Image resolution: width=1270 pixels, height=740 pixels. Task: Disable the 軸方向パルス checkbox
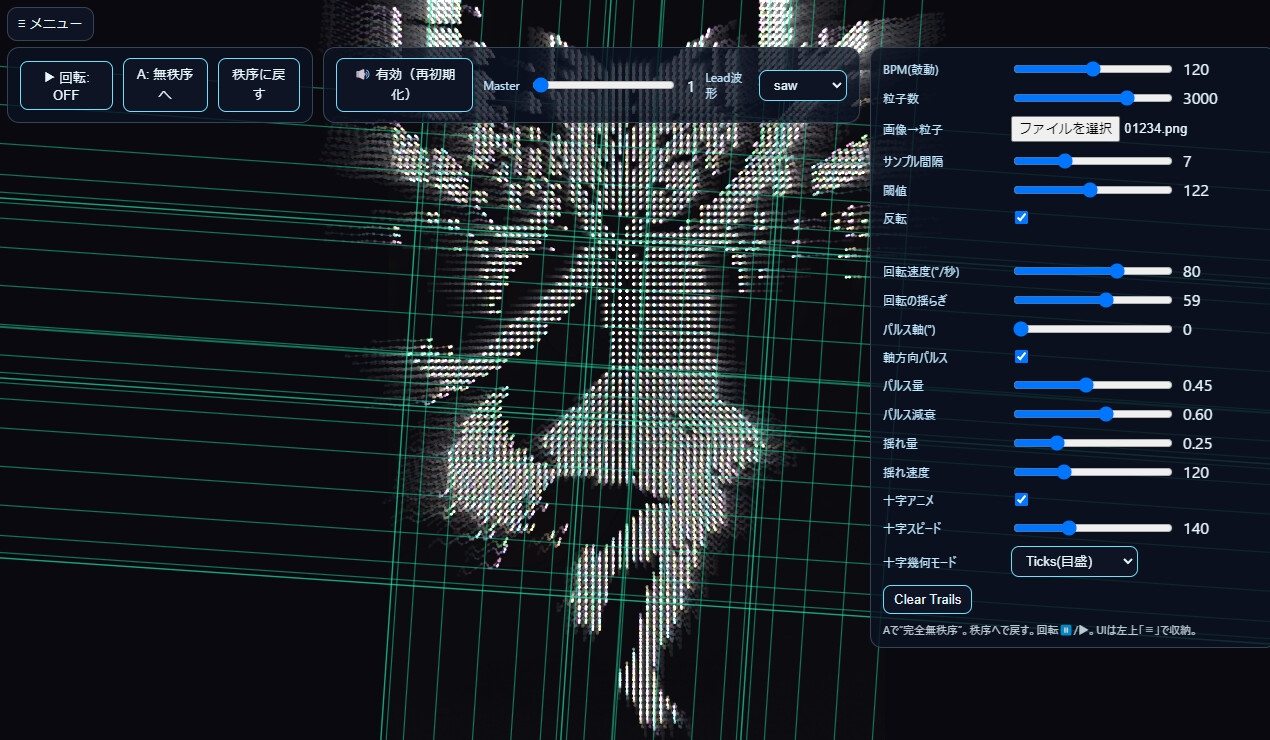1021,356
